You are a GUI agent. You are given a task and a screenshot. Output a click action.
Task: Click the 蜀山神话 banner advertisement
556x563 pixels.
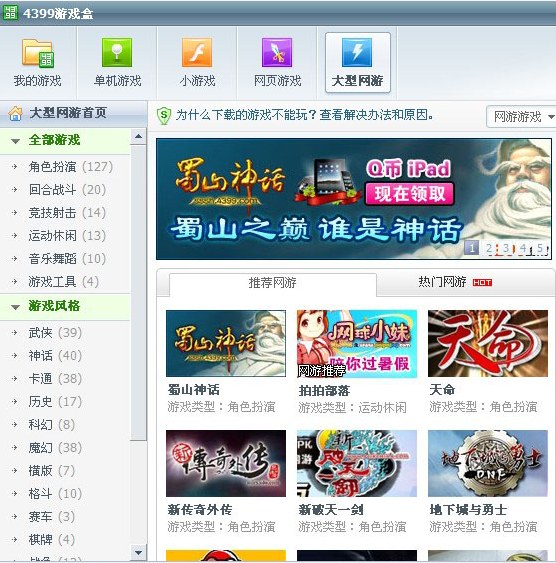[354, 199]
